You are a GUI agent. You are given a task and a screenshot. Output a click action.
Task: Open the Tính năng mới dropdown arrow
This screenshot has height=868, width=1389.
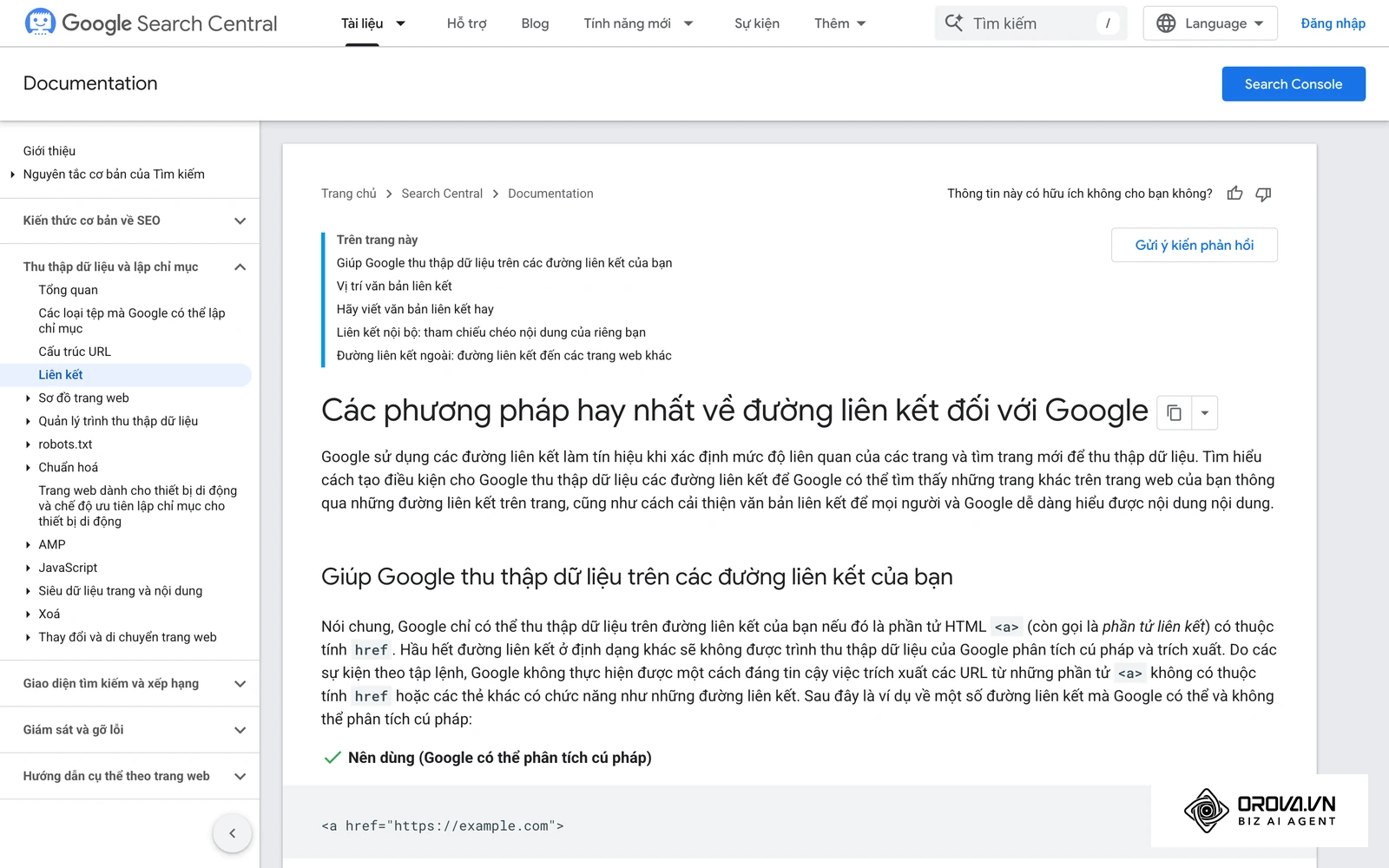(688, 23)
